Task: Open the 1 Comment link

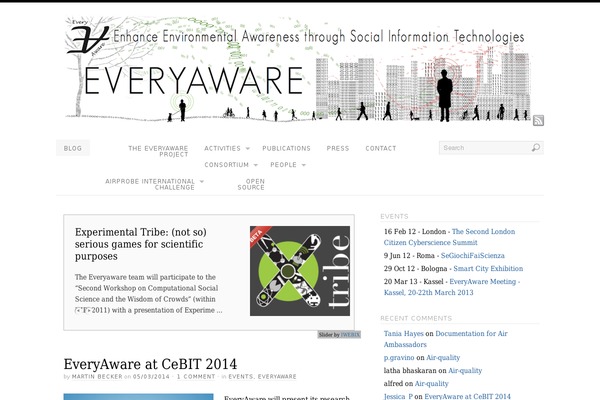Action: 196,377
